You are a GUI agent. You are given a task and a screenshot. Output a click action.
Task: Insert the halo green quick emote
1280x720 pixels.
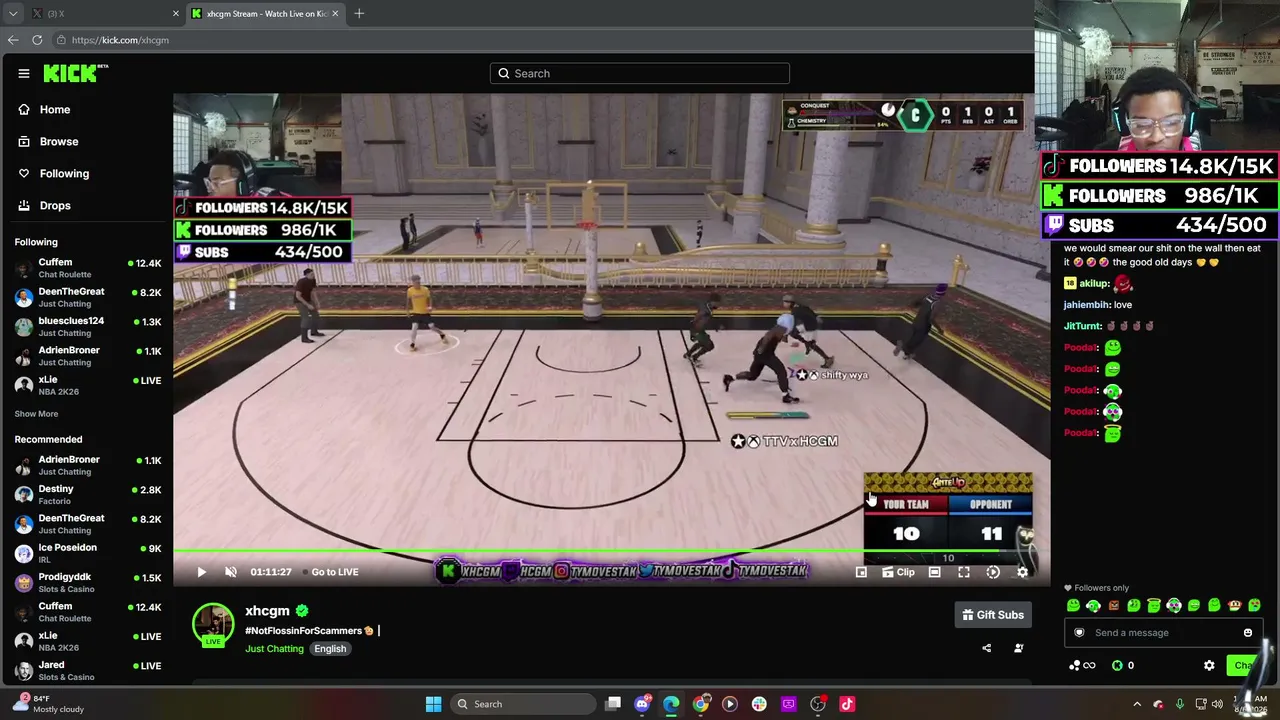coord(1153,605)
